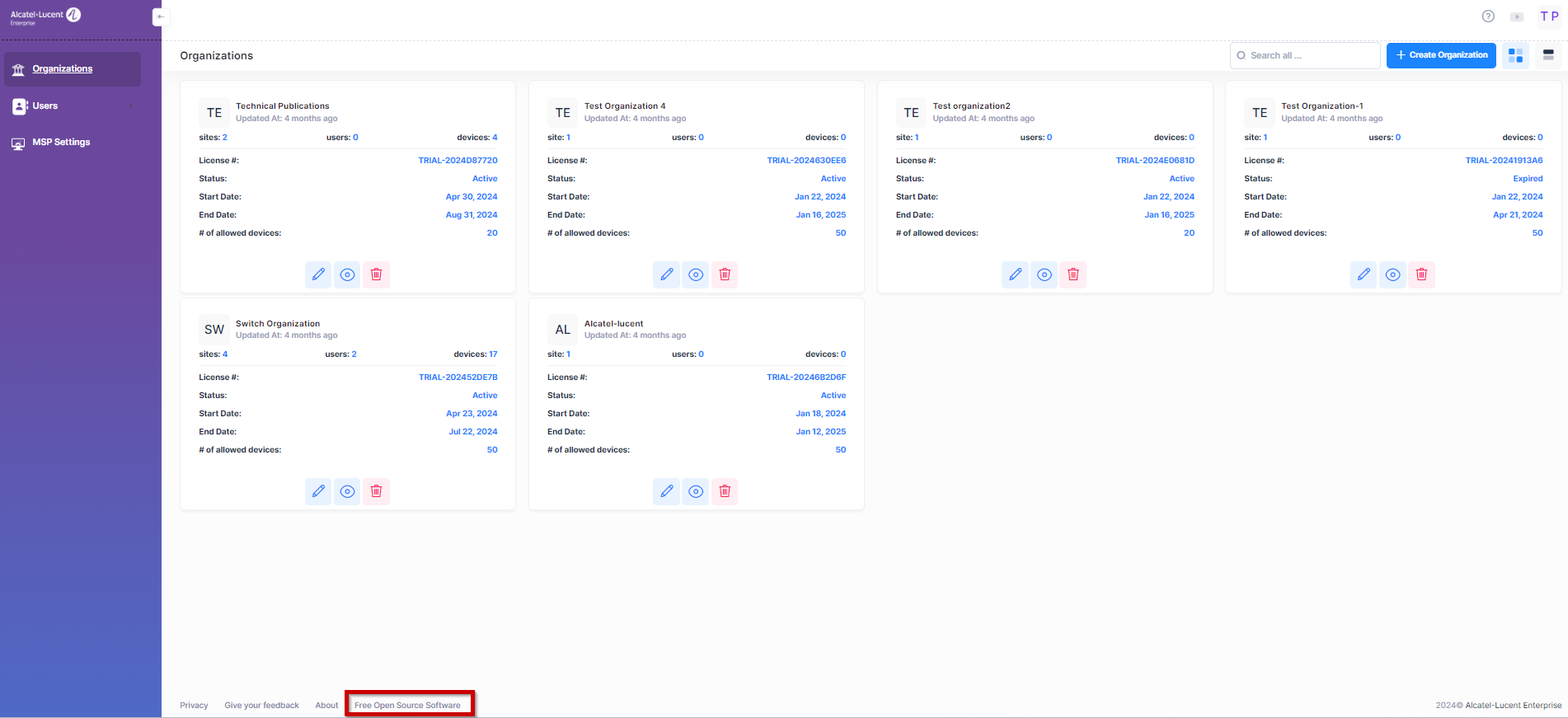Screen dimensions: 1568x718
Task: View Test Organization 4 via eye icon
Action: click(x=696, y=275)
